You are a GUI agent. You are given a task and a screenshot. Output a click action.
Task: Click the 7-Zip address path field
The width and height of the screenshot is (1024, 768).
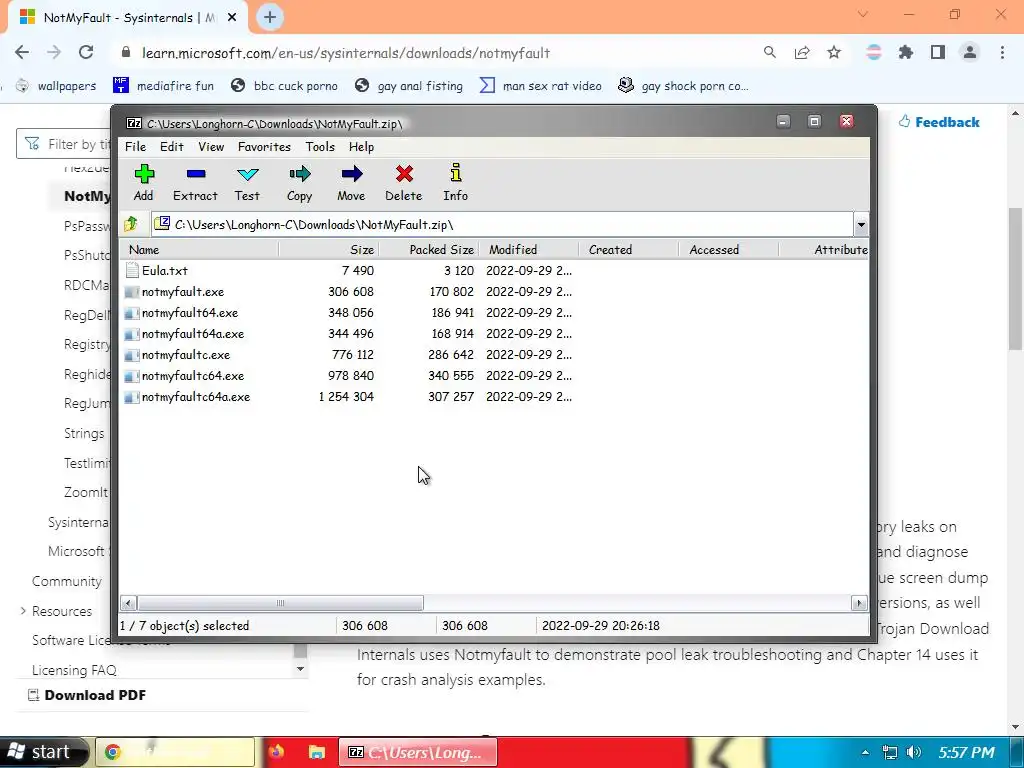[x=502, y=225]
